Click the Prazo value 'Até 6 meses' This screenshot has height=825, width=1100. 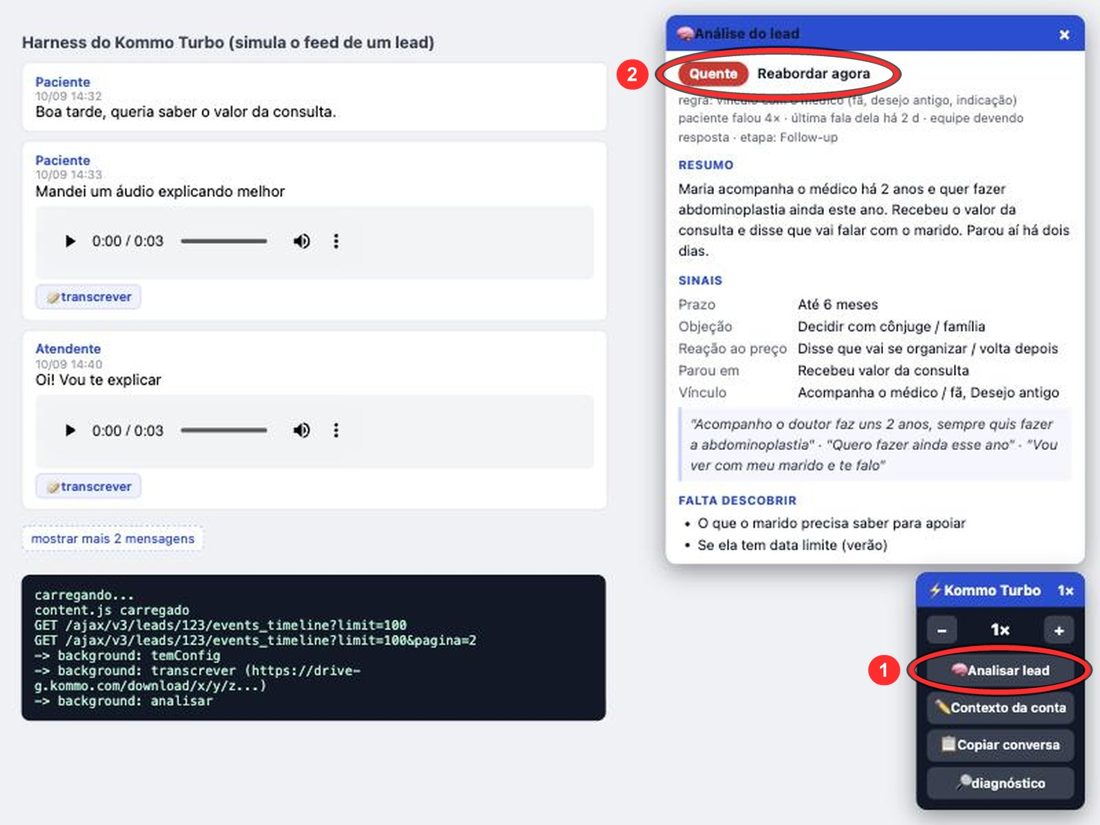838,304
